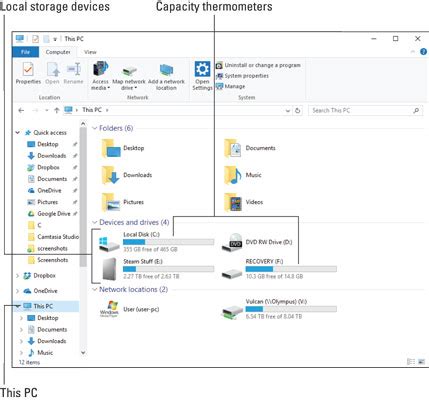This screenshot has height=400, width=429.
Task: Switch to large icons view button
Action: click(x=421, y=362)
